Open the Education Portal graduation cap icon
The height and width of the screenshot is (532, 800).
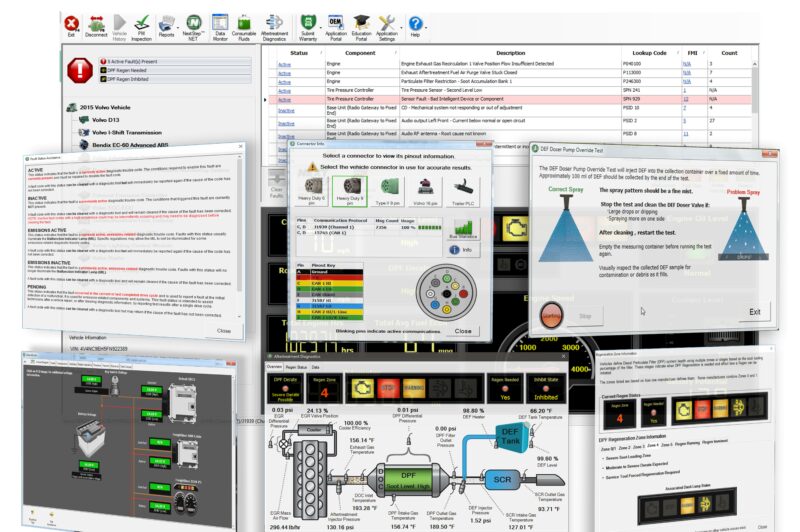[361, 28]
